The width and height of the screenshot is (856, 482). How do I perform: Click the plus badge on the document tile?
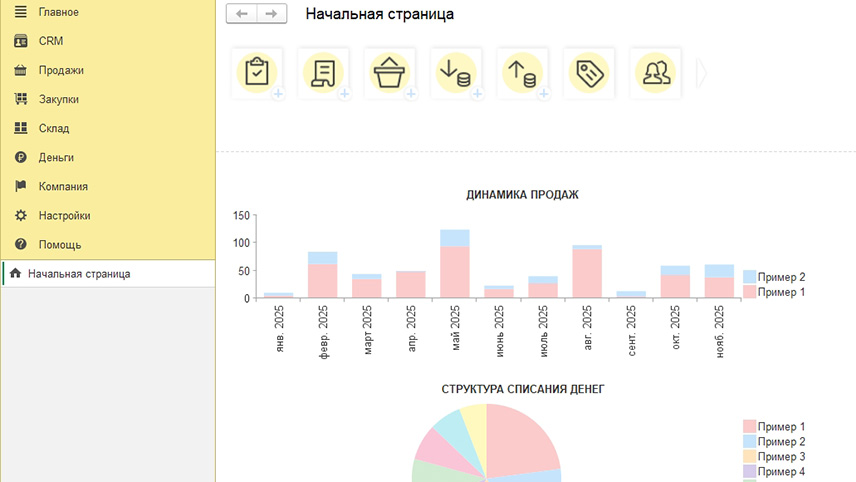[x=344, y=94]
